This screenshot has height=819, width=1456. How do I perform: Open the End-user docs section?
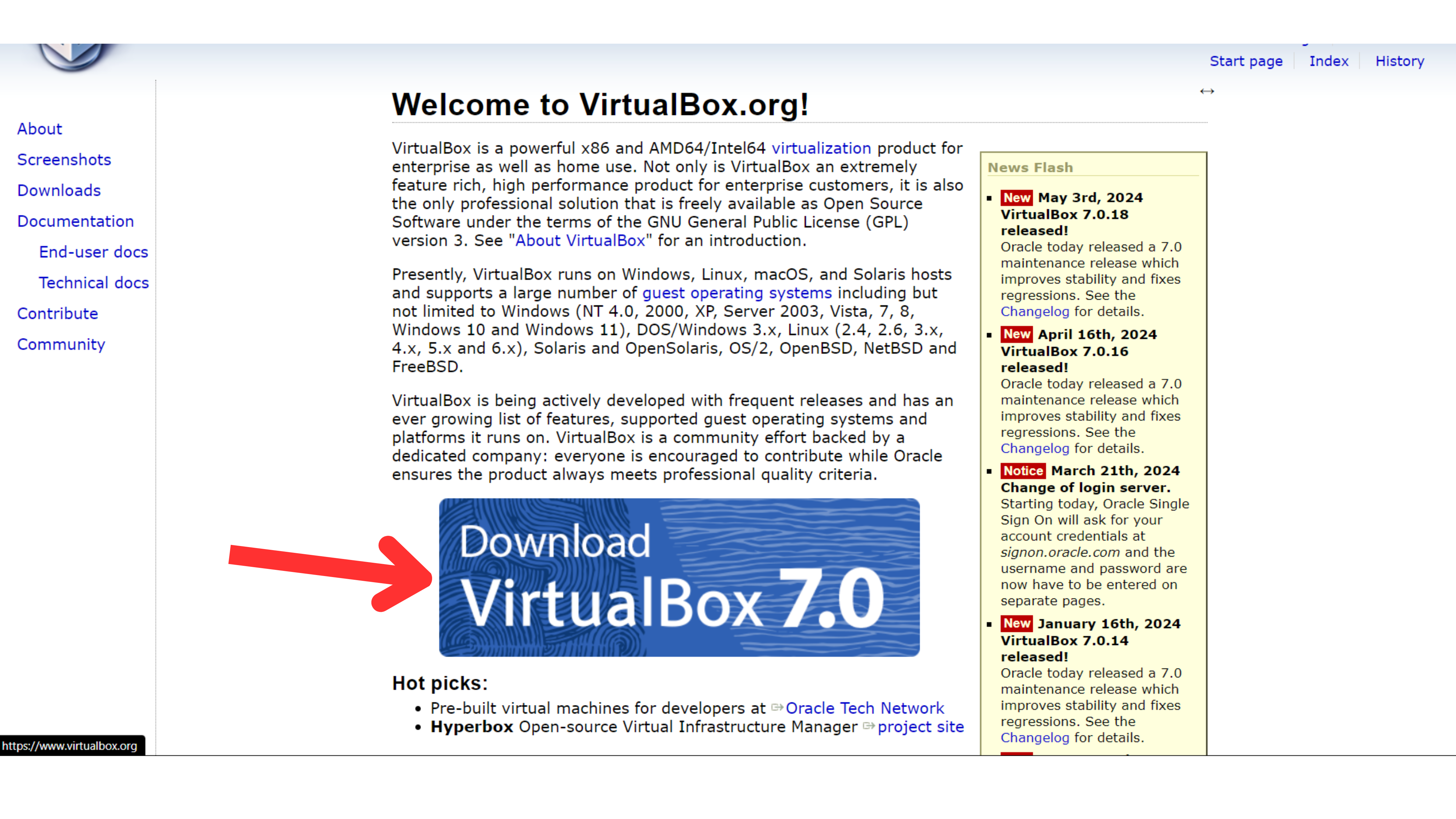[x=93, y=252]
